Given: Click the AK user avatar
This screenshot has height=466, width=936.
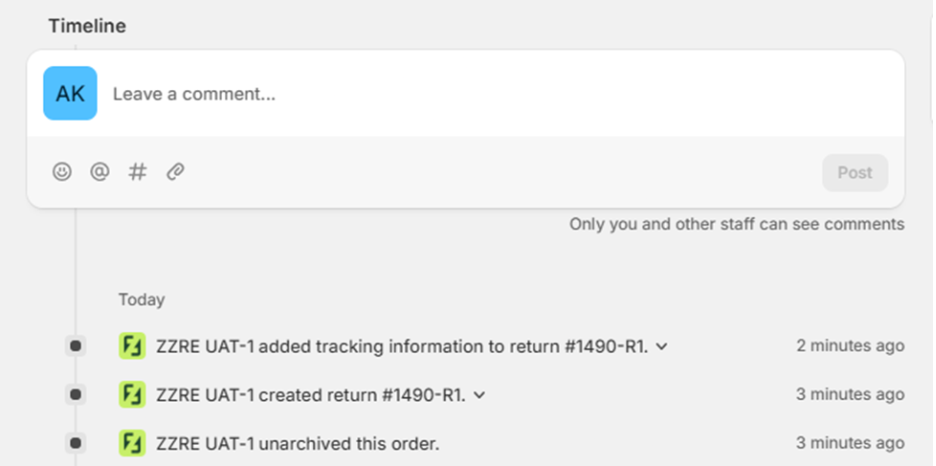Looking at the screenshot, I should point(70,94).
